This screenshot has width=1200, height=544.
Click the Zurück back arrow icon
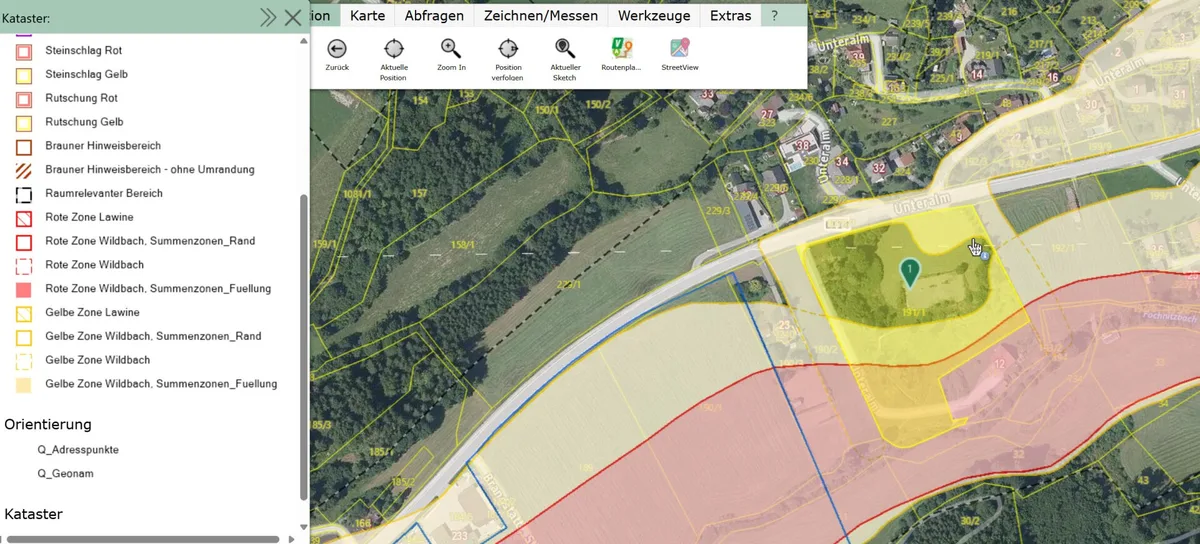(x=337, y=48)
